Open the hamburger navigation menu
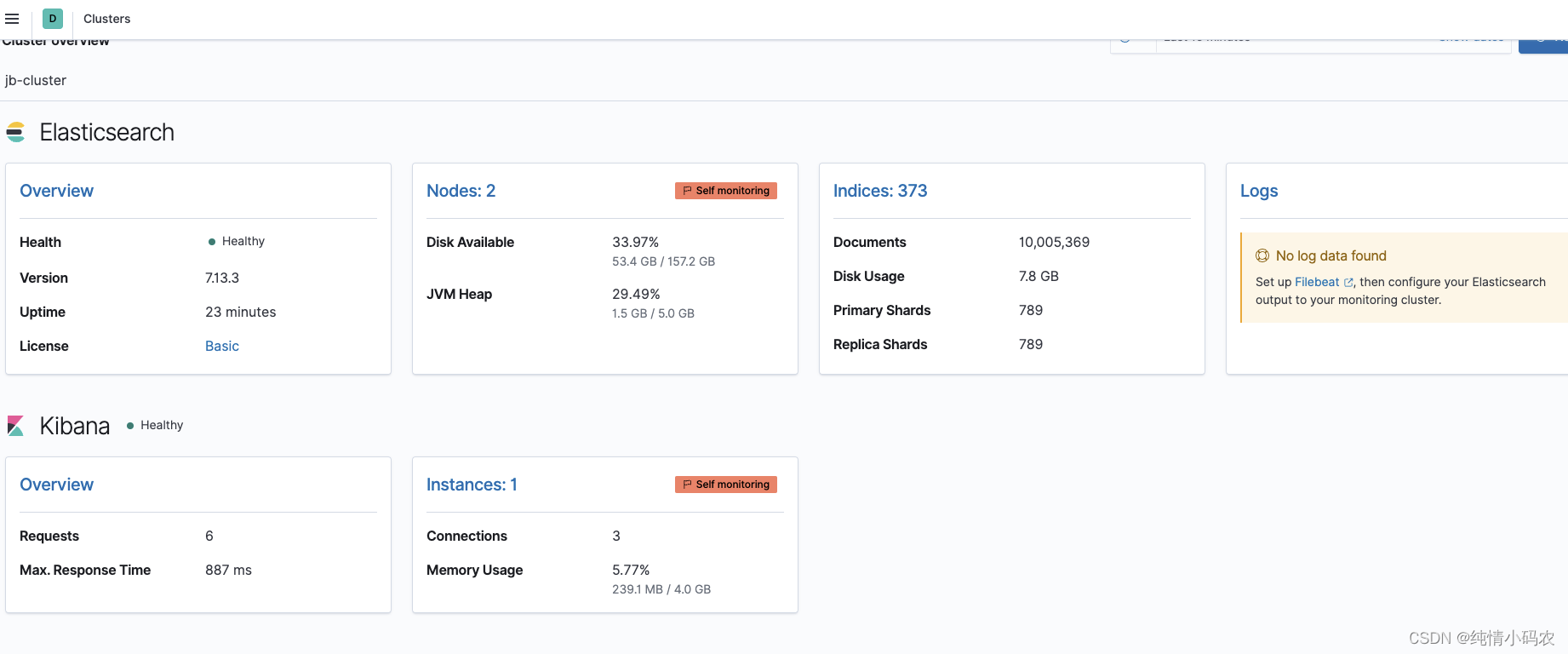This screenshot has height=654, width=1568. tap(12, 19)
